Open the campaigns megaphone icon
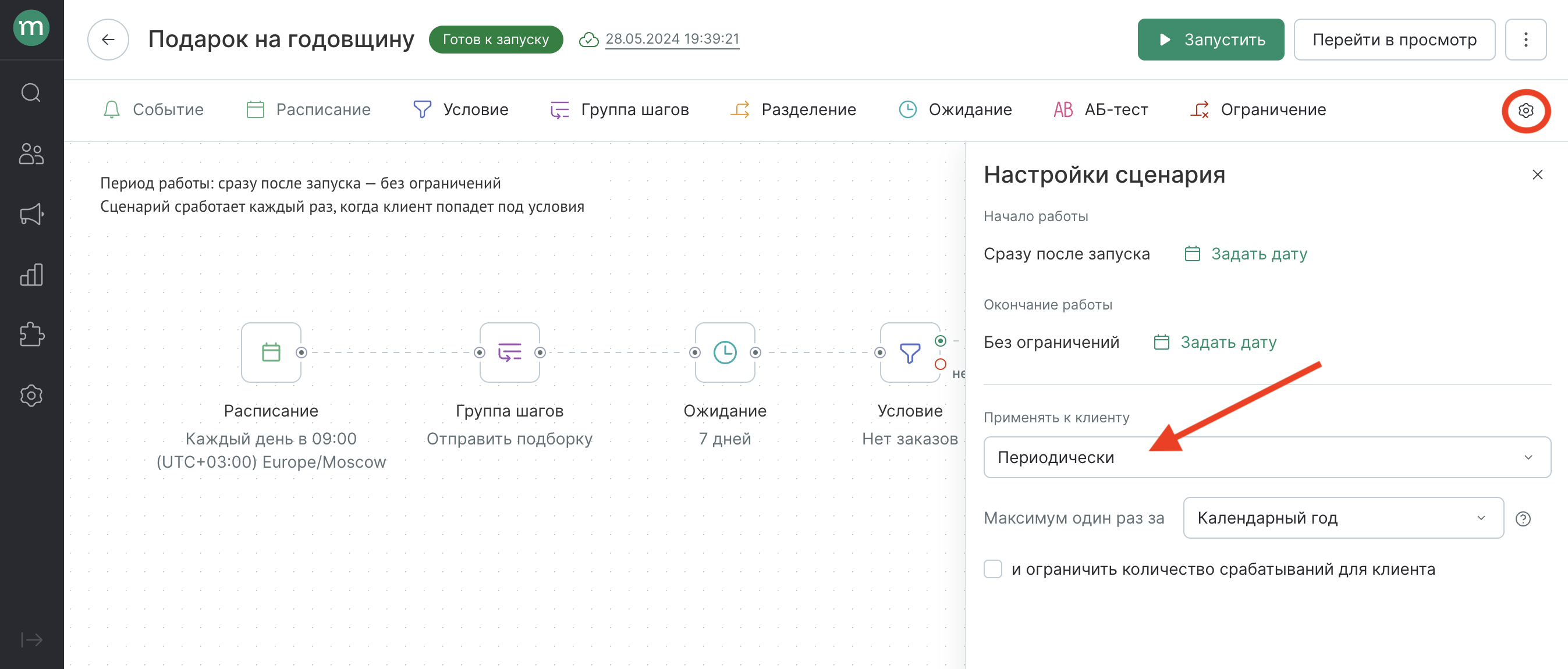The width and height of the screenshot is (1568, 669). click(x=31, y=214)
